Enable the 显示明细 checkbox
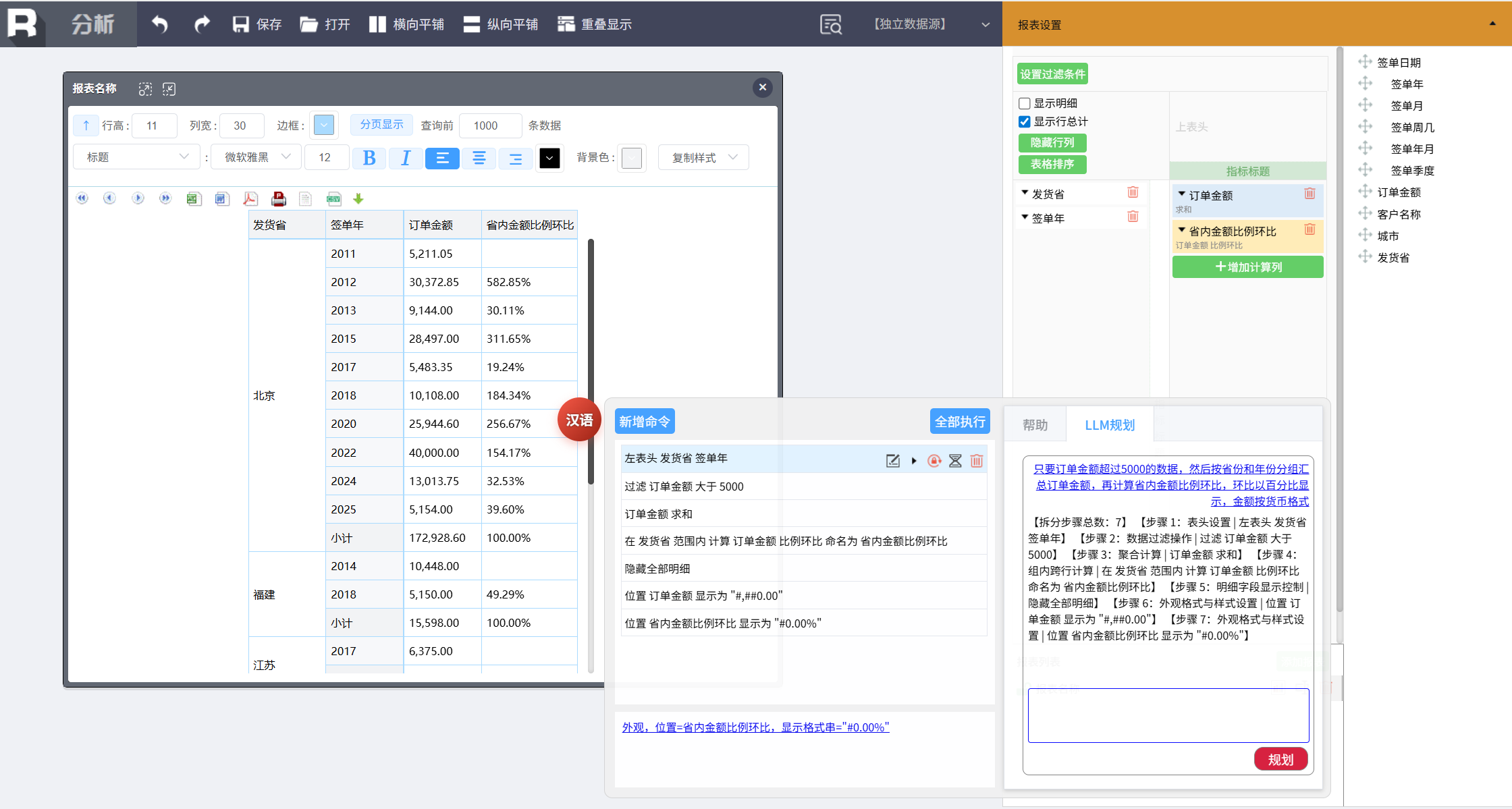 point(1025,103)
